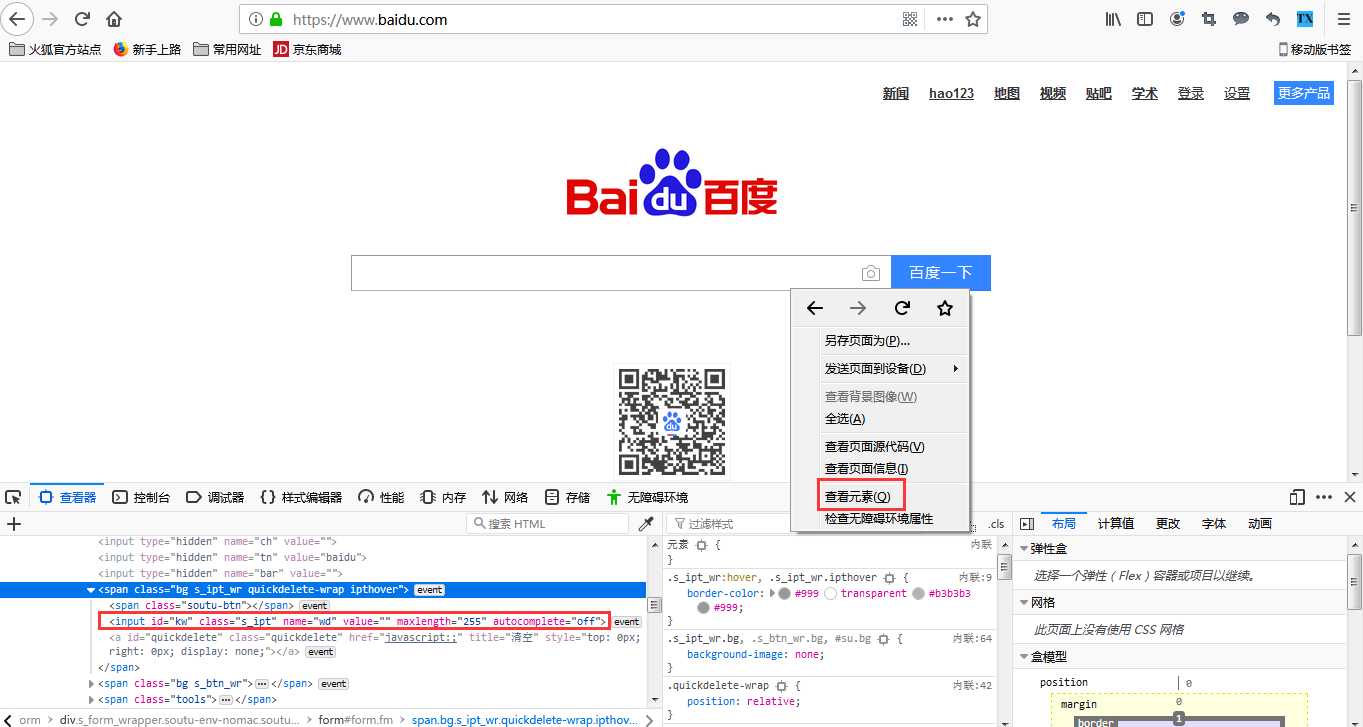This screenshot has height=727, width=1363.
Task: Open the page actions three-dot menu in address bar
Action: 944,19
